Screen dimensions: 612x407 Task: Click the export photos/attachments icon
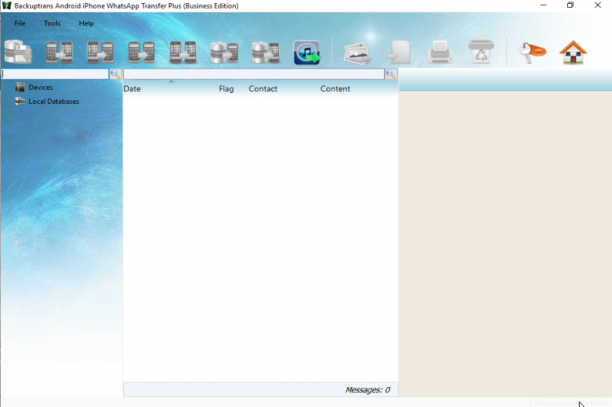357,53
